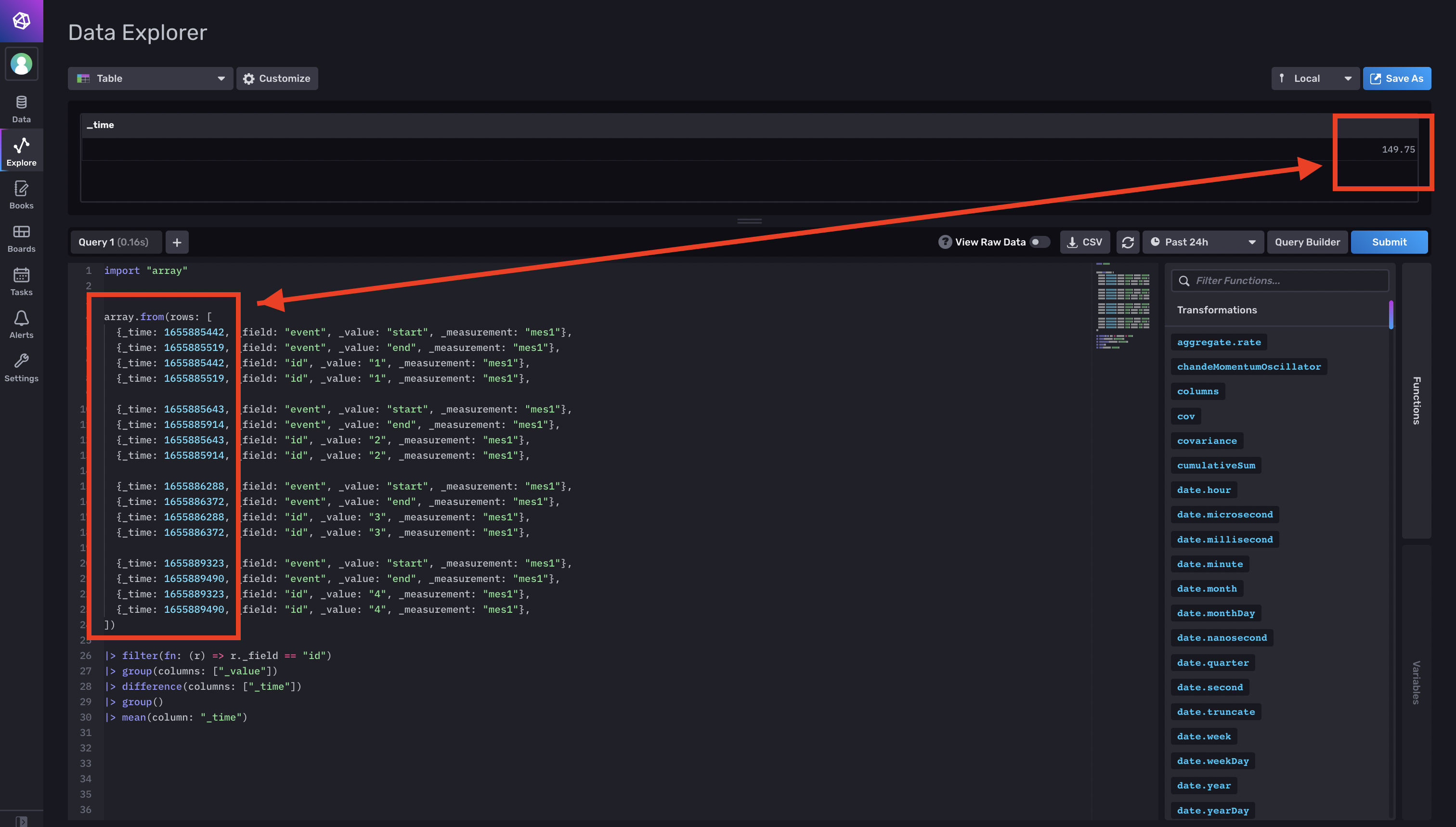Insert the date.quarter function

(1213, 663)
